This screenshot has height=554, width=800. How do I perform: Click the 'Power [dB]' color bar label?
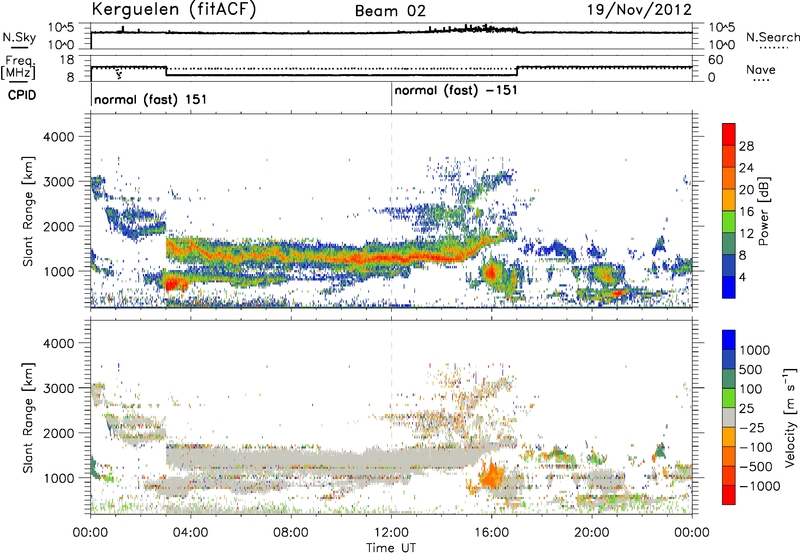(x=764, y=211)
